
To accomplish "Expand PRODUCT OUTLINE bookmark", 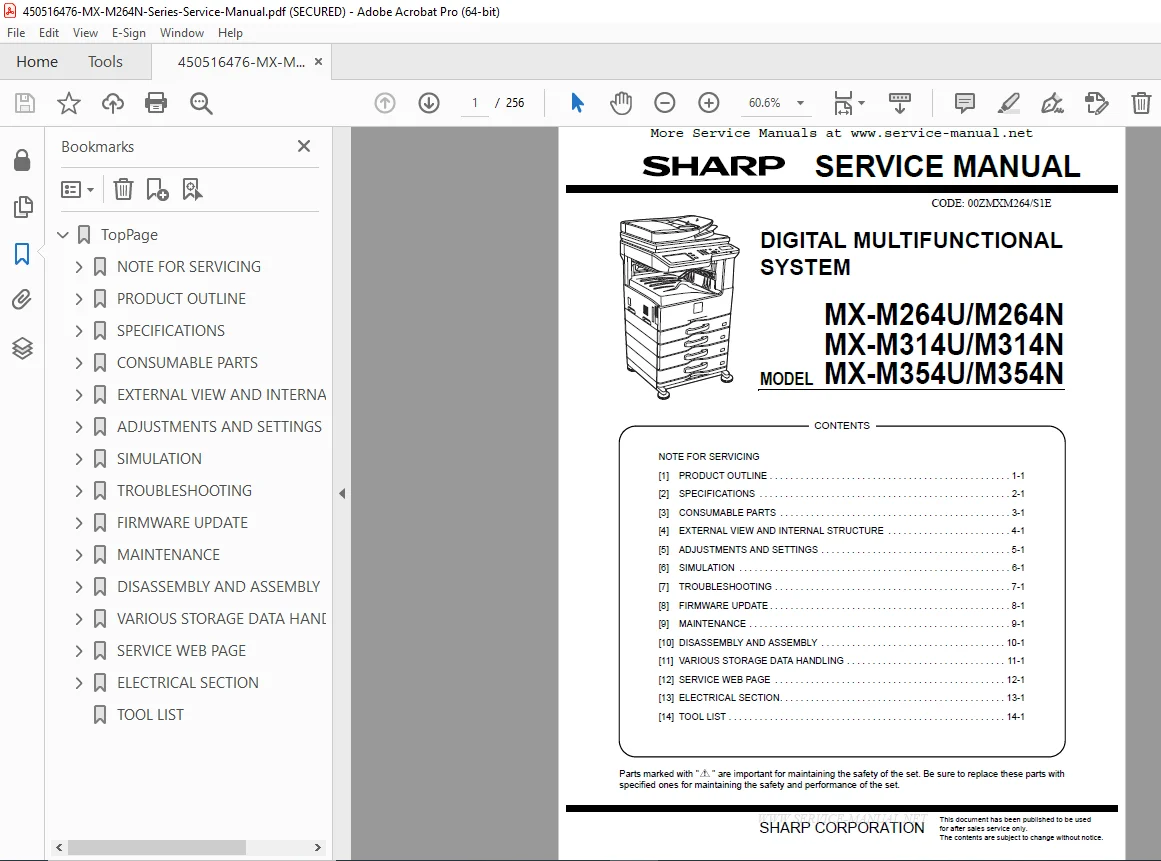I will 79,298.
